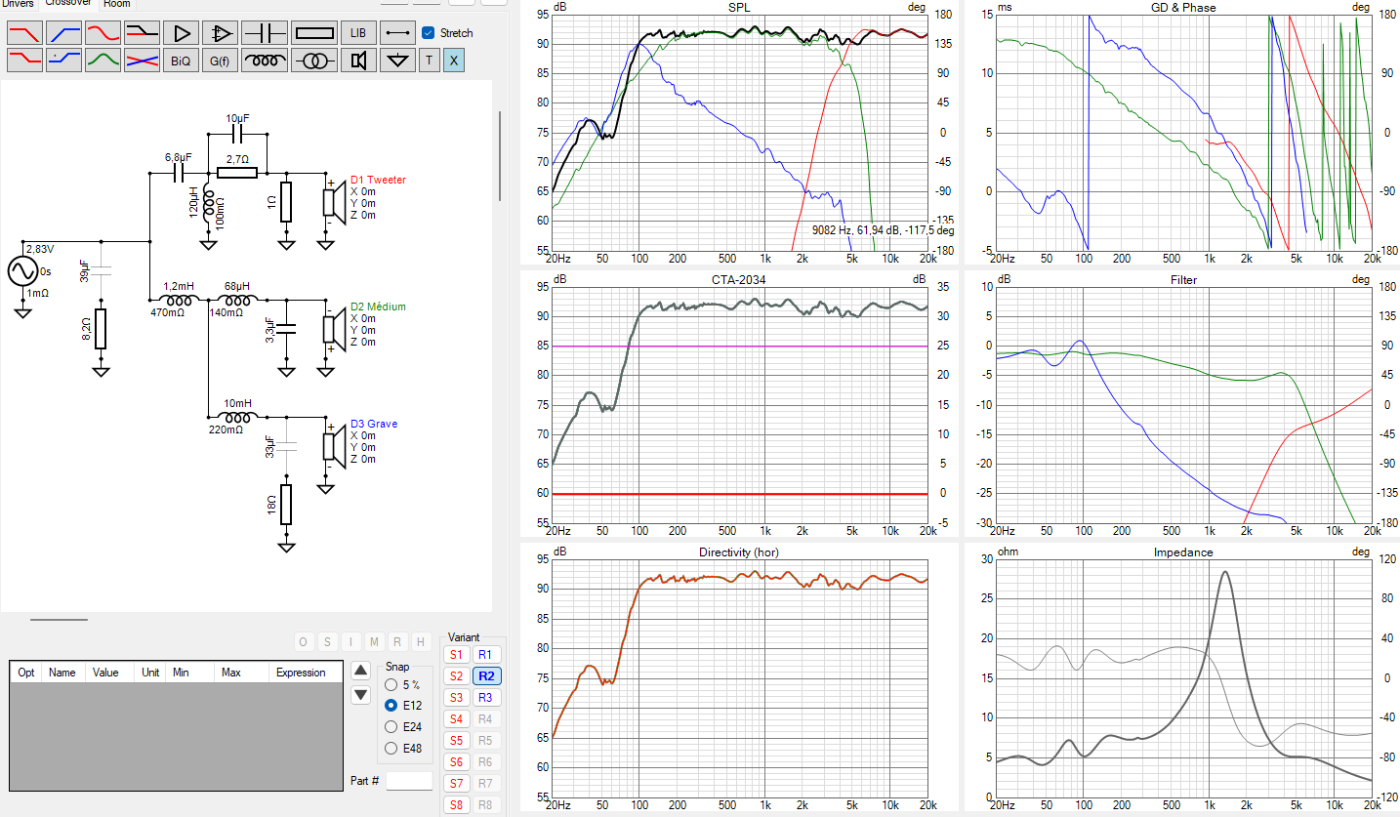Click the Part # input field
Viewport: 1400px width, 817px height.
point(409,780)
